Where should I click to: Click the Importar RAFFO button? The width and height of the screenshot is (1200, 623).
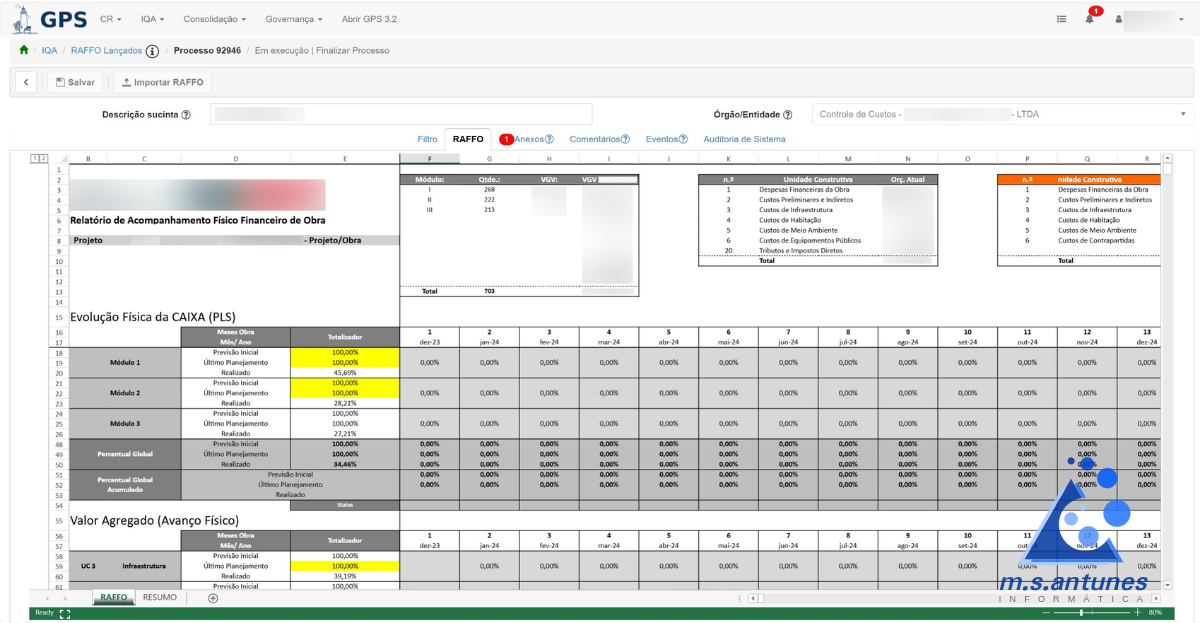click(x=161, y=81)
